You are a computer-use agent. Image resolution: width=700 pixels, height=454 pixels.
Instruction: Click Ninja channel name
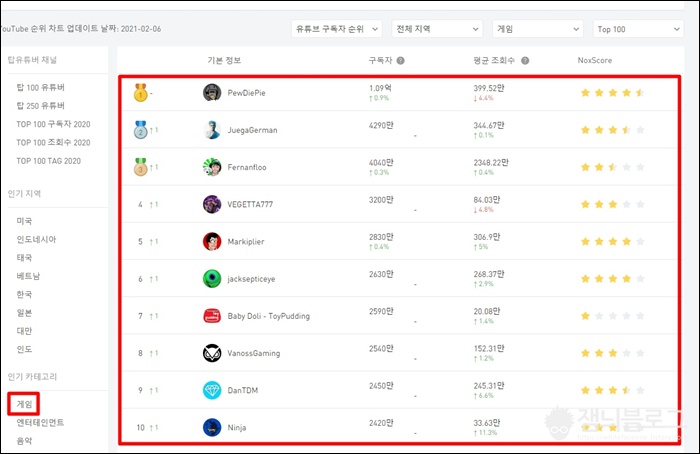[x=237, y=428]
